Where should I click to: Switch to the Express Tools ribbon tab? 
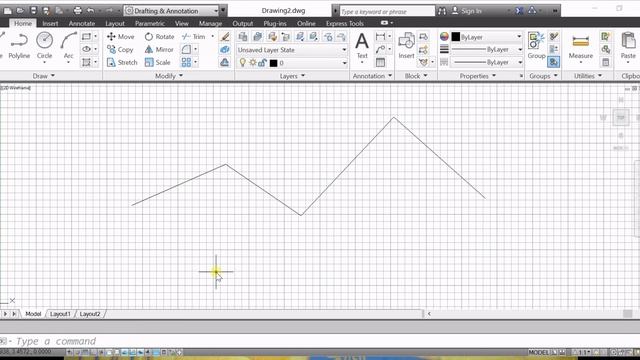[344, 24]
